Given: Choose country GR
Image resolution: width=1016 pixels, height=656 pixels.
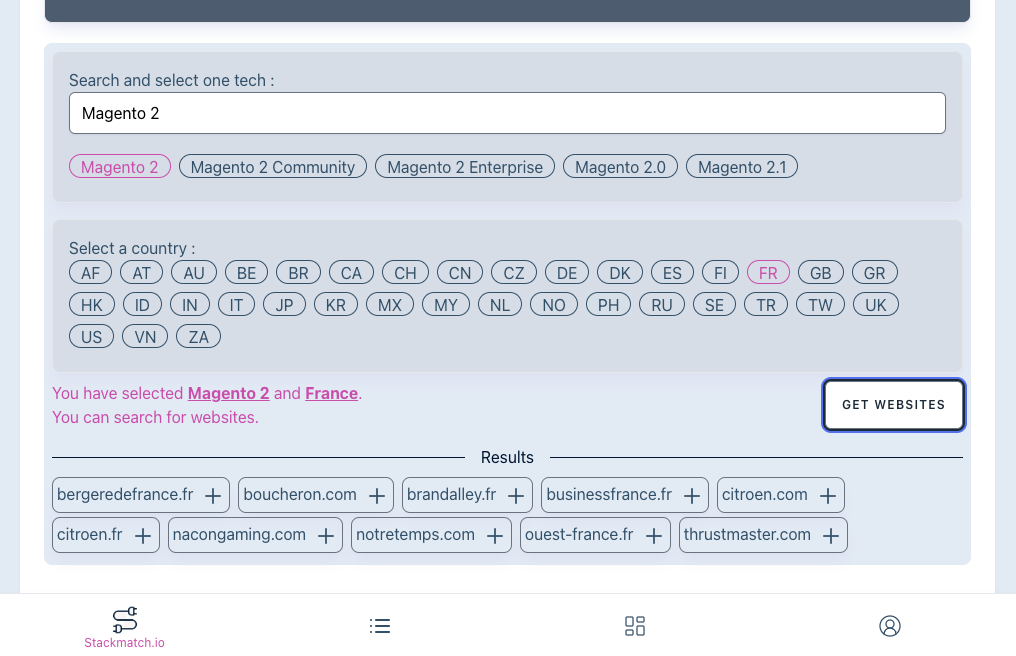Looking at the screenshot, I should pos(875,272).
